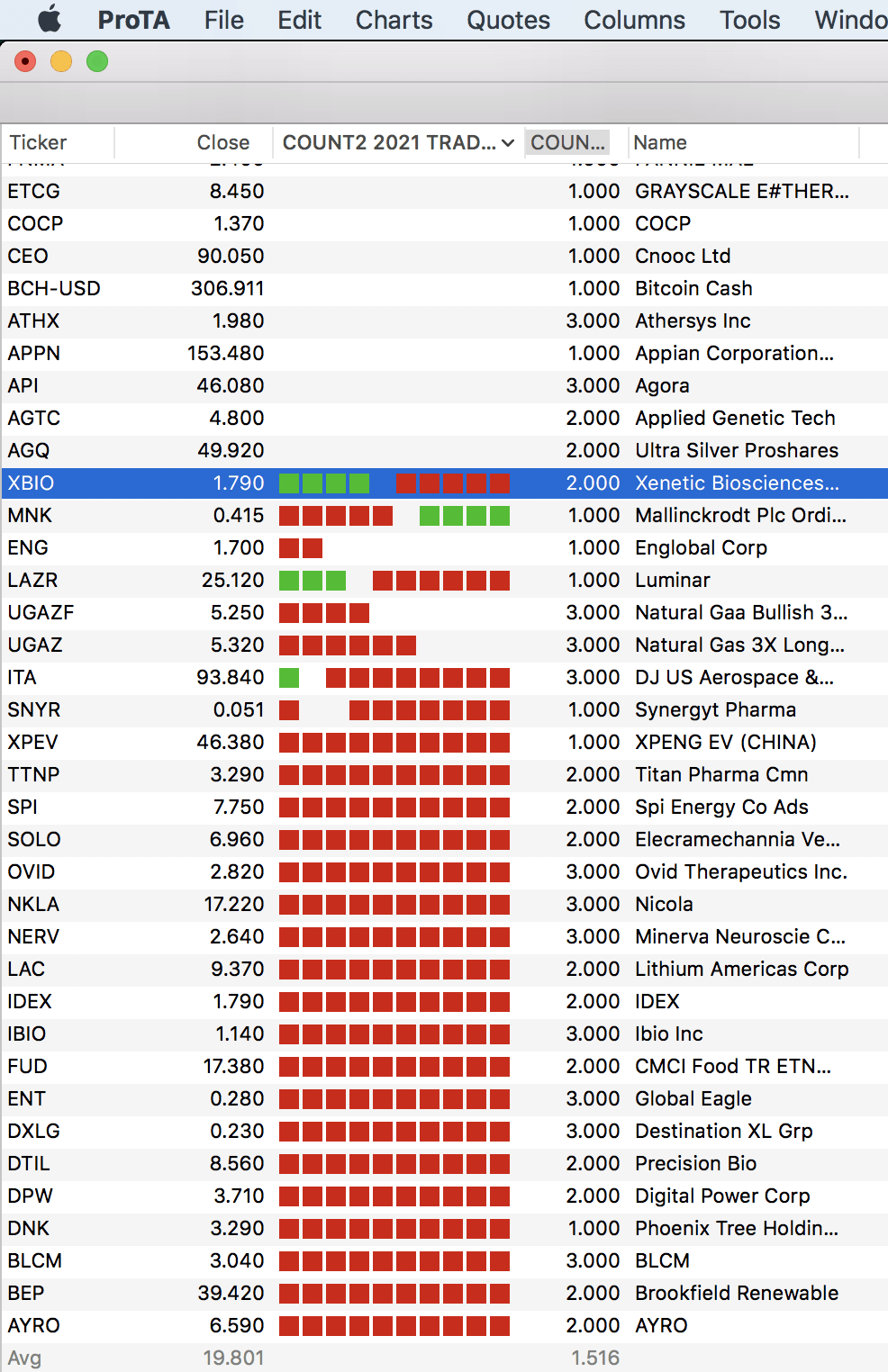
Task: Select the MNK ticker cell
Action: (x=30, y=515)
